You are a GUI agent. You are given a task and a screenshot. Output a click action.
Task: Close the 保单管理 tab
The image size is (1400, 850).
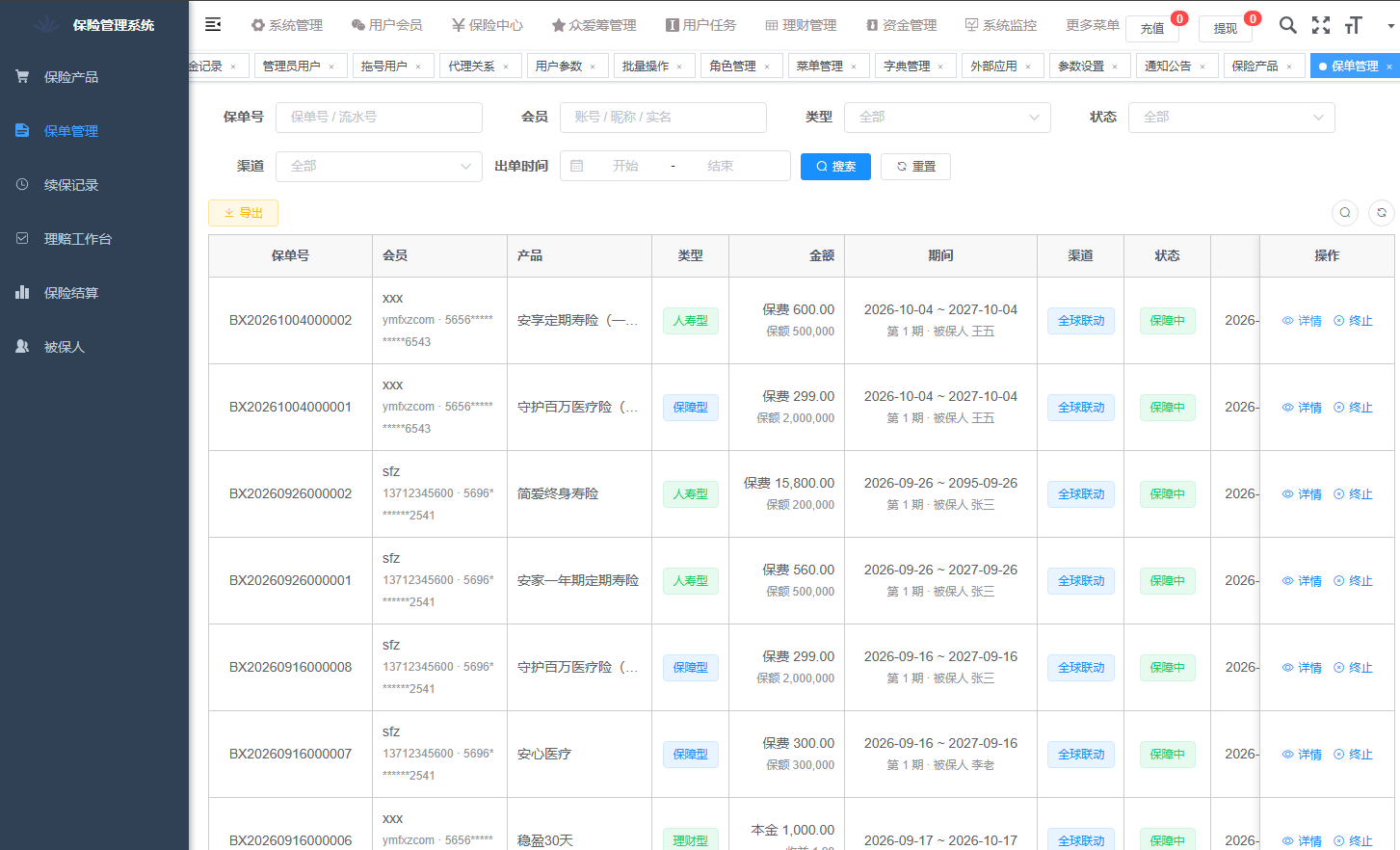tap(1389, 66)
